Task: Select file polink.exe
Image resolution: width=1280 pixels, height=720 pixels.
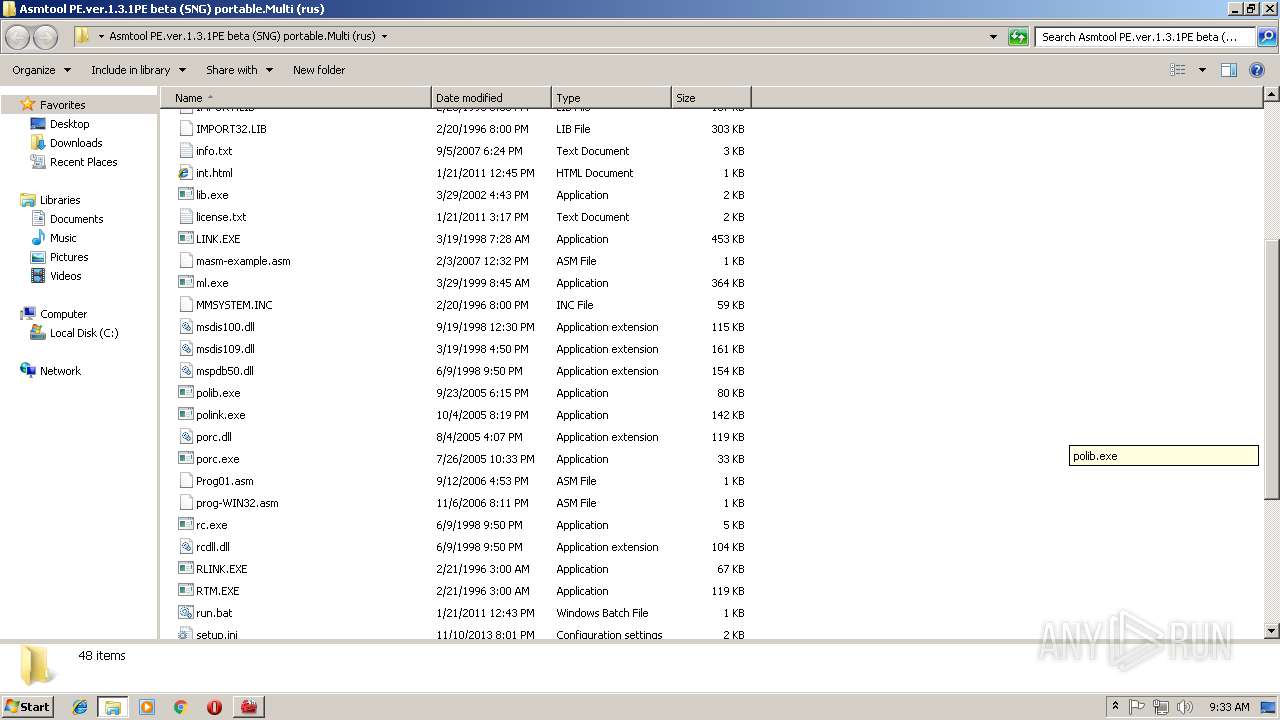Action: [220, 415]
